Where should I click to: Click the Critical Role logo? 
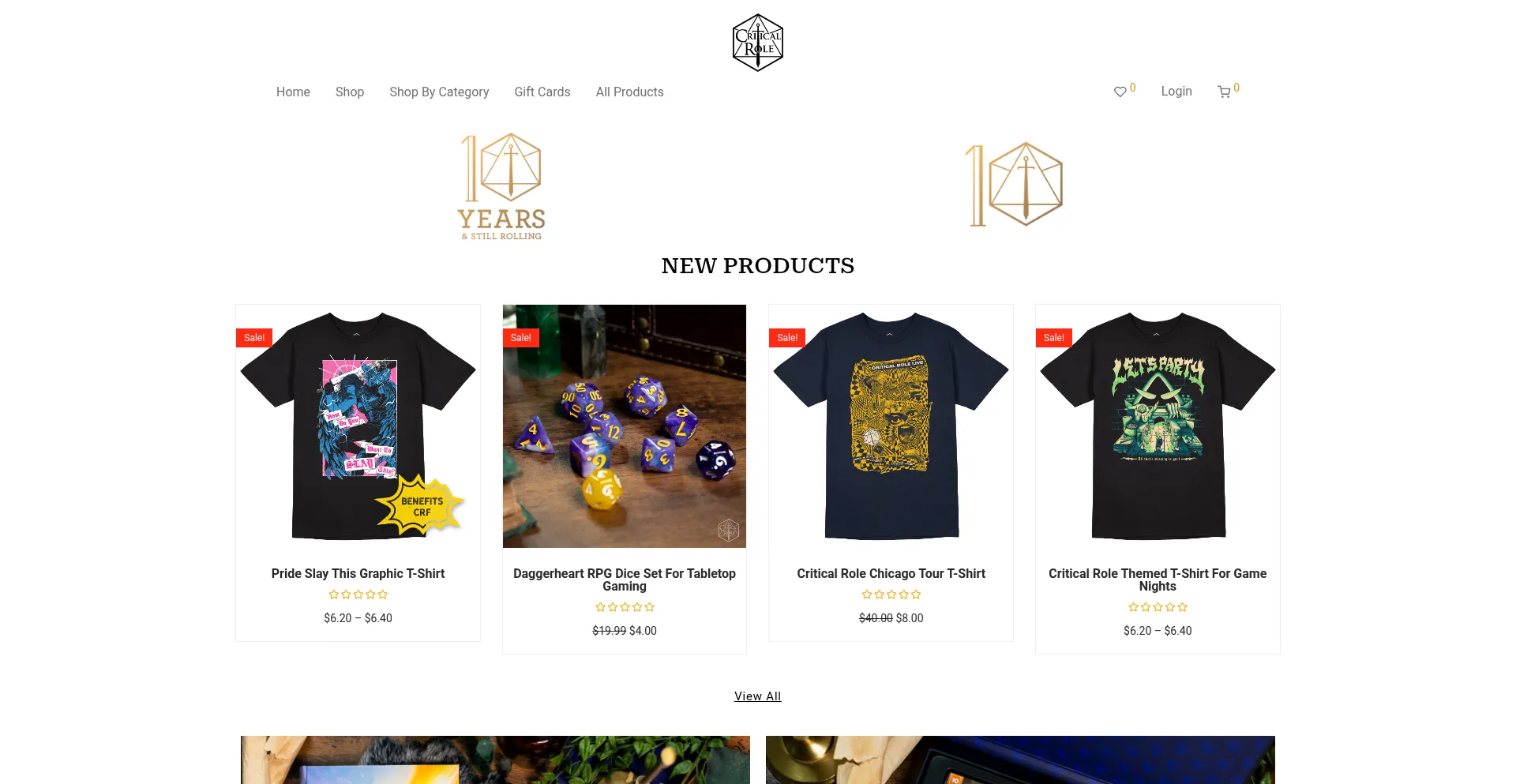click(x=758, y=43)
